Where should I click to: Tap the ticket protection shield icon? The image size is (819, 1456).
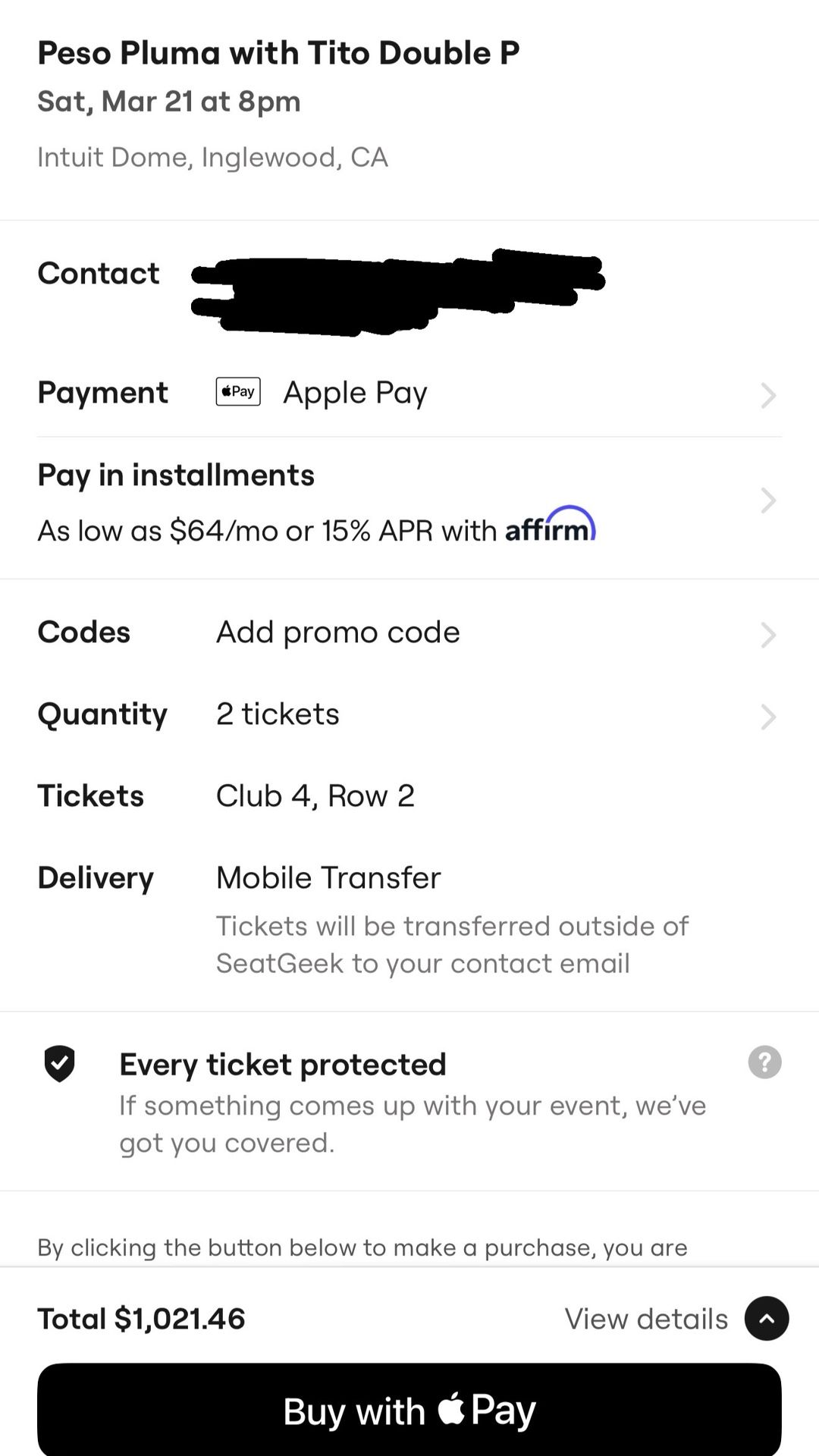[x=59, y=1063]
